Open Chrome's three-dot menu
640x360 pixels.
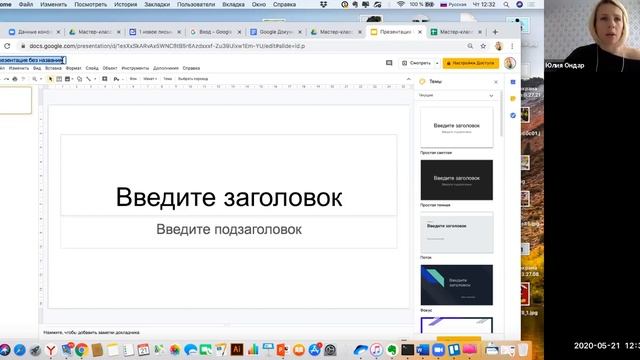tap(512, 46)
